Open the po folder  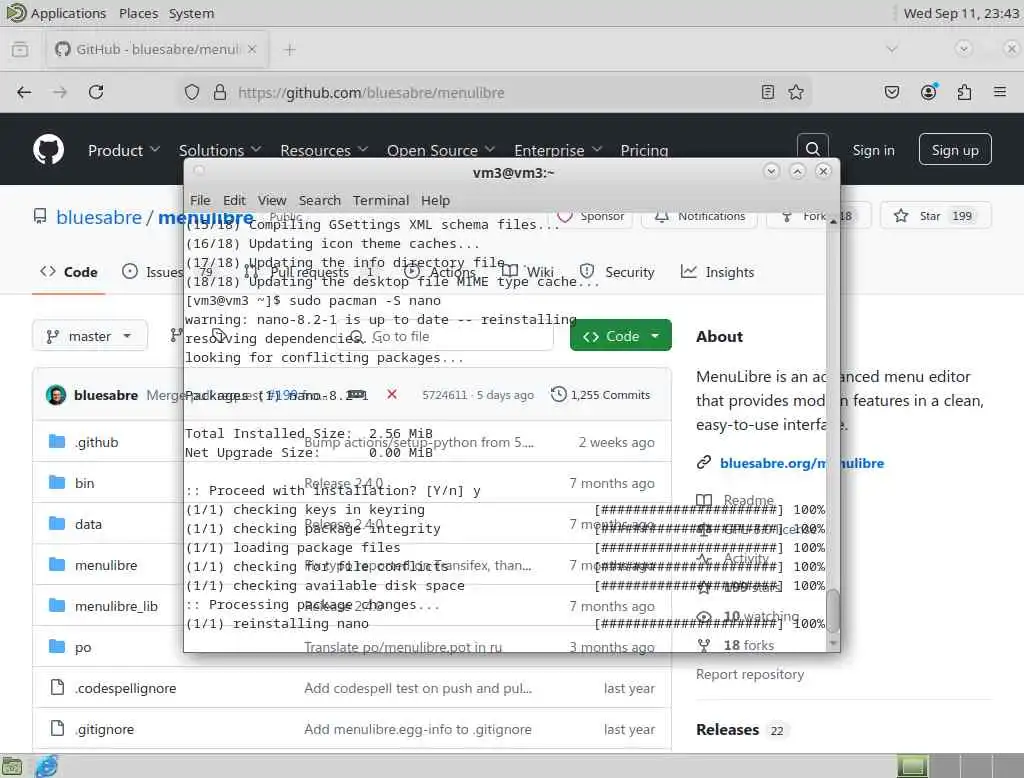coord(83,648)
